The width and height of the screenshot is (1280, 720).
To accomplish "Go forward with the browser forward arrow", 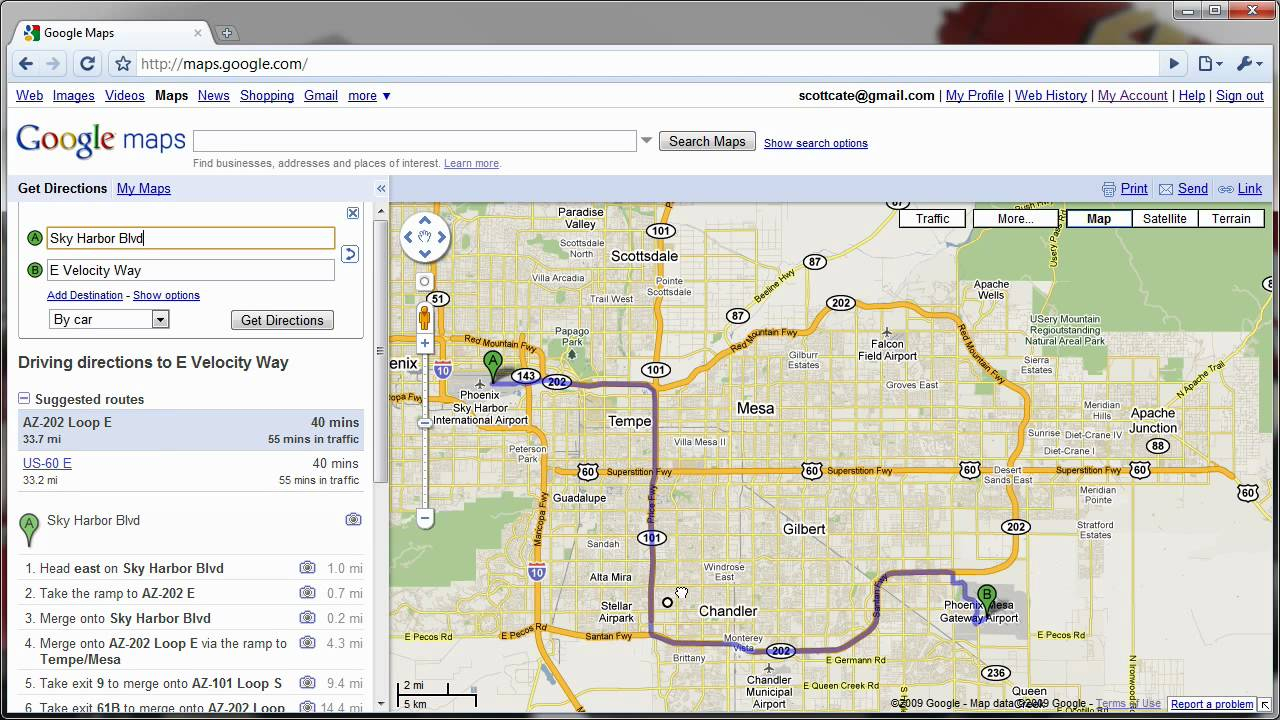I will 53,64.
